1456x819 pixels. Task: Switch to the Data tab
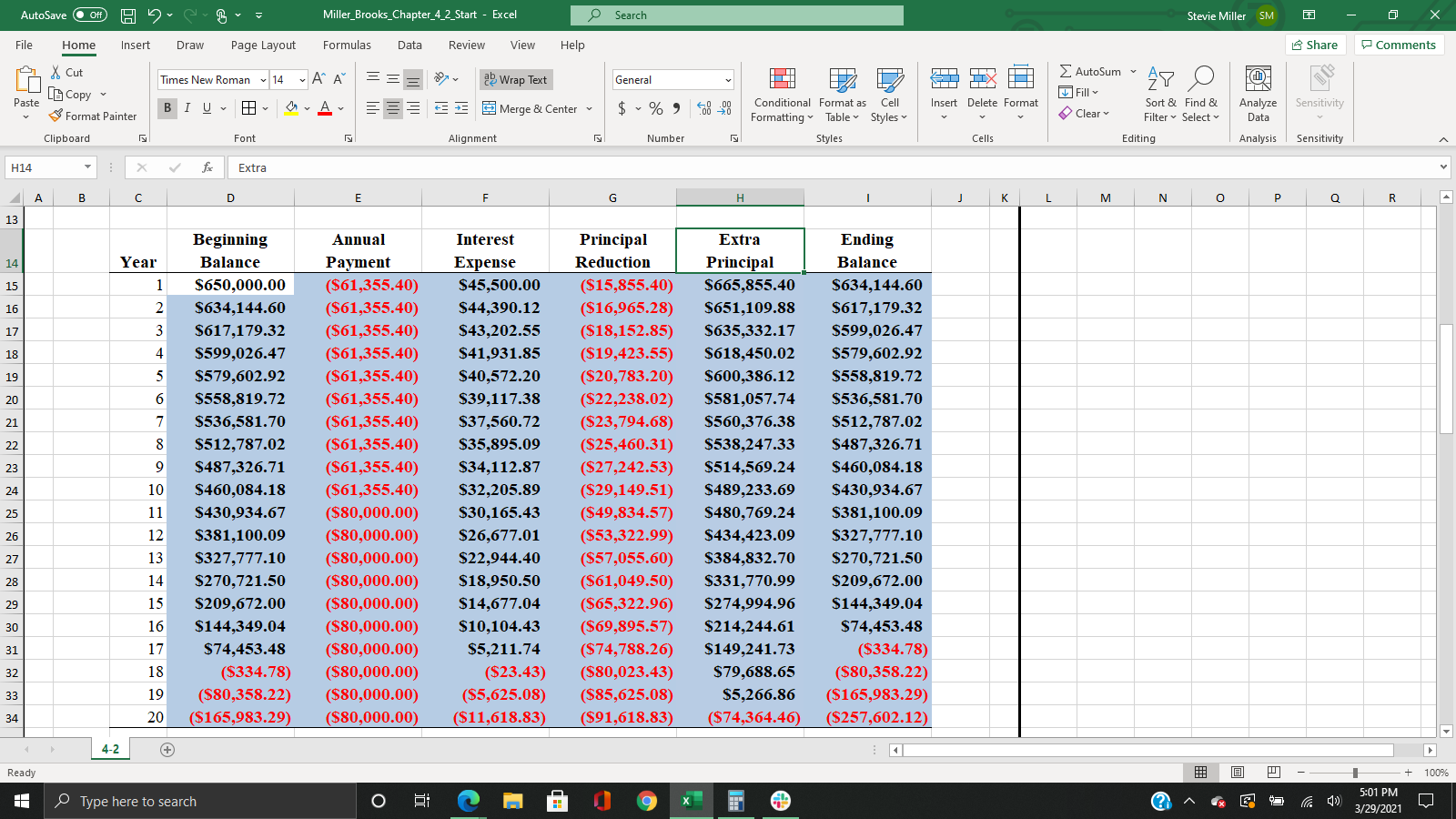click(409, 45)
